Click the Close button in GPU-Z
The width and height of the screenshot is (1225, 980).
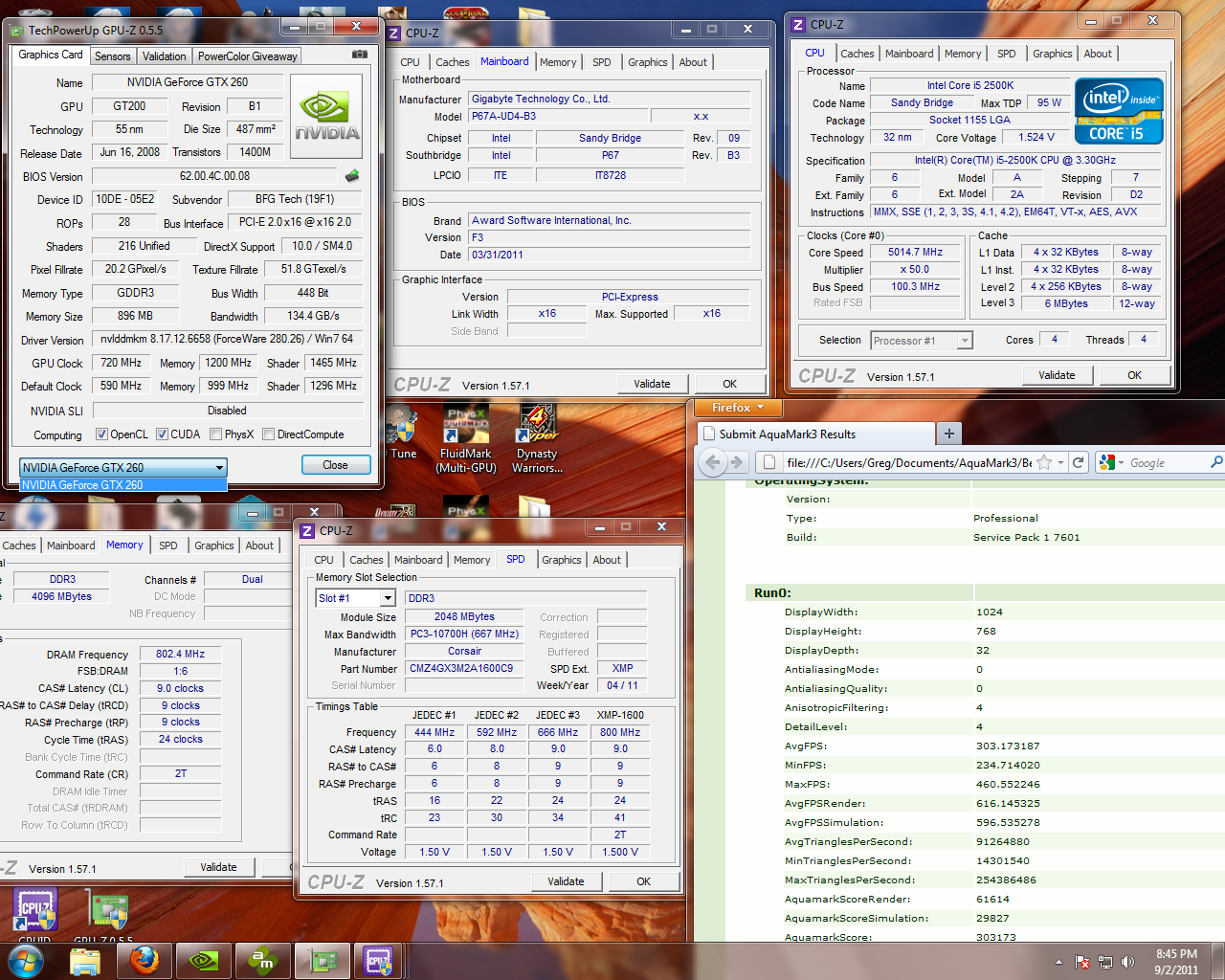coord(335,465)
